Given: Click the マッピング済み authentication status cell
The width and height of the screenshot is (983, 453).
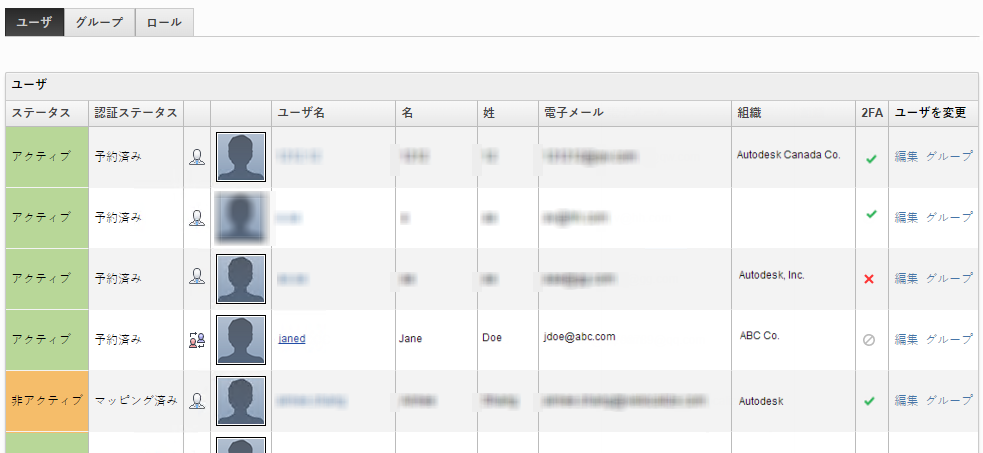Looking at the screenshot, I should coord(136,400).
